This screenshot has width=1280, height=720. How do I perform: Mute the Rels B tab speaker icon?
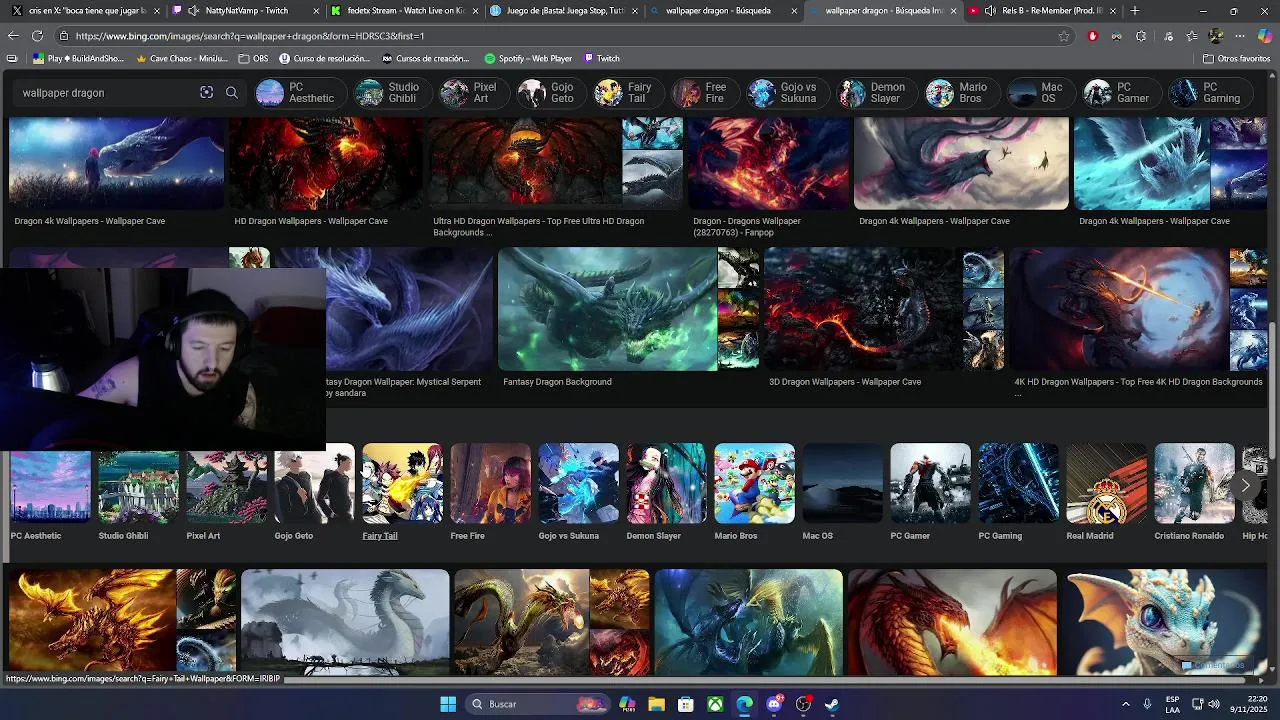[x=989, y=10]
